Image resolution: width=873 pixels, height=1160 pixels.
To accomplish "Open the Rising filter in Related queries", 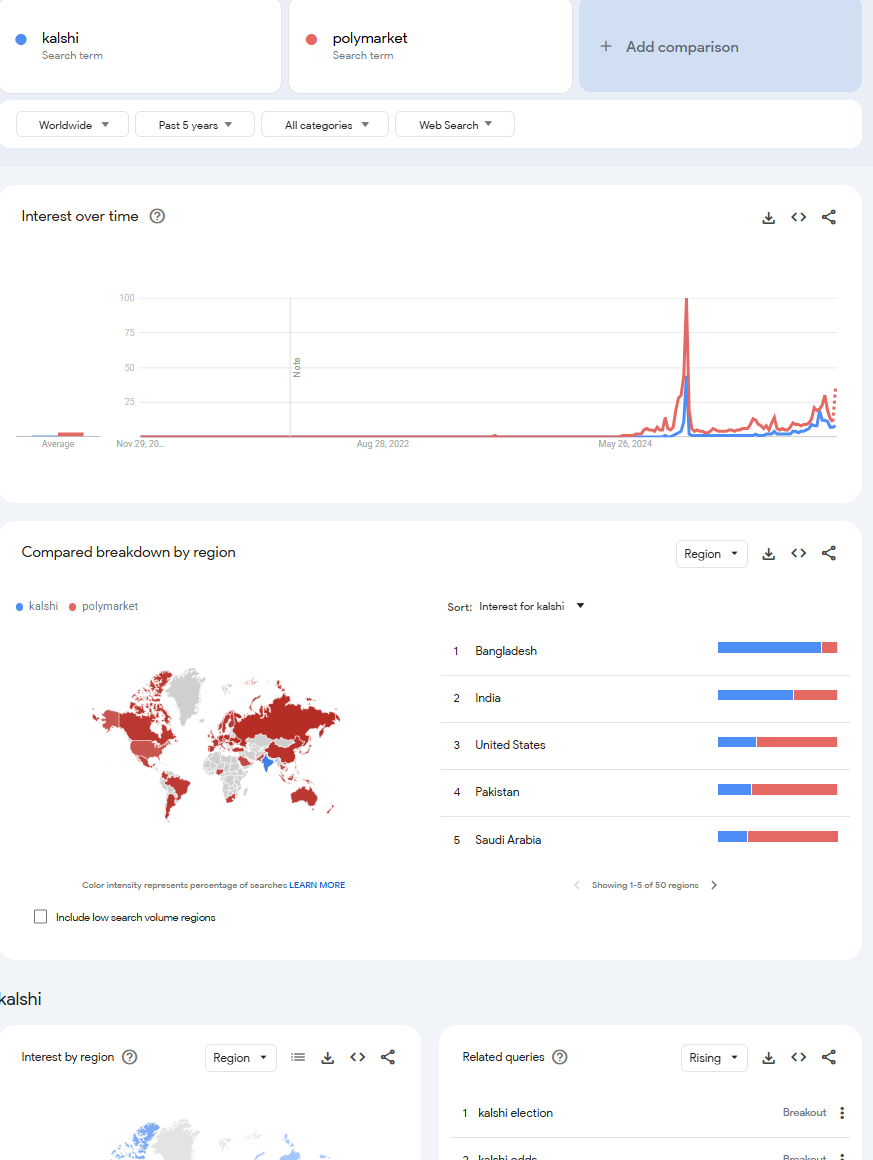I will 712,1058.
